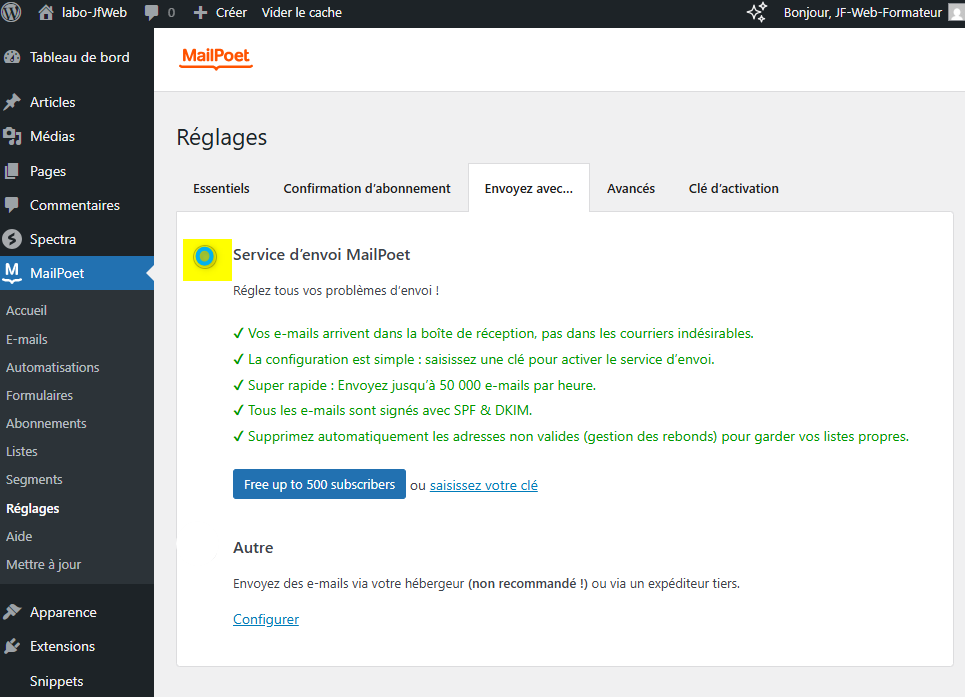Click the Tableau de bord dashboard icon
Viewport: 965px width, 697px height.
pyautogui.click(x=12, y=57)
